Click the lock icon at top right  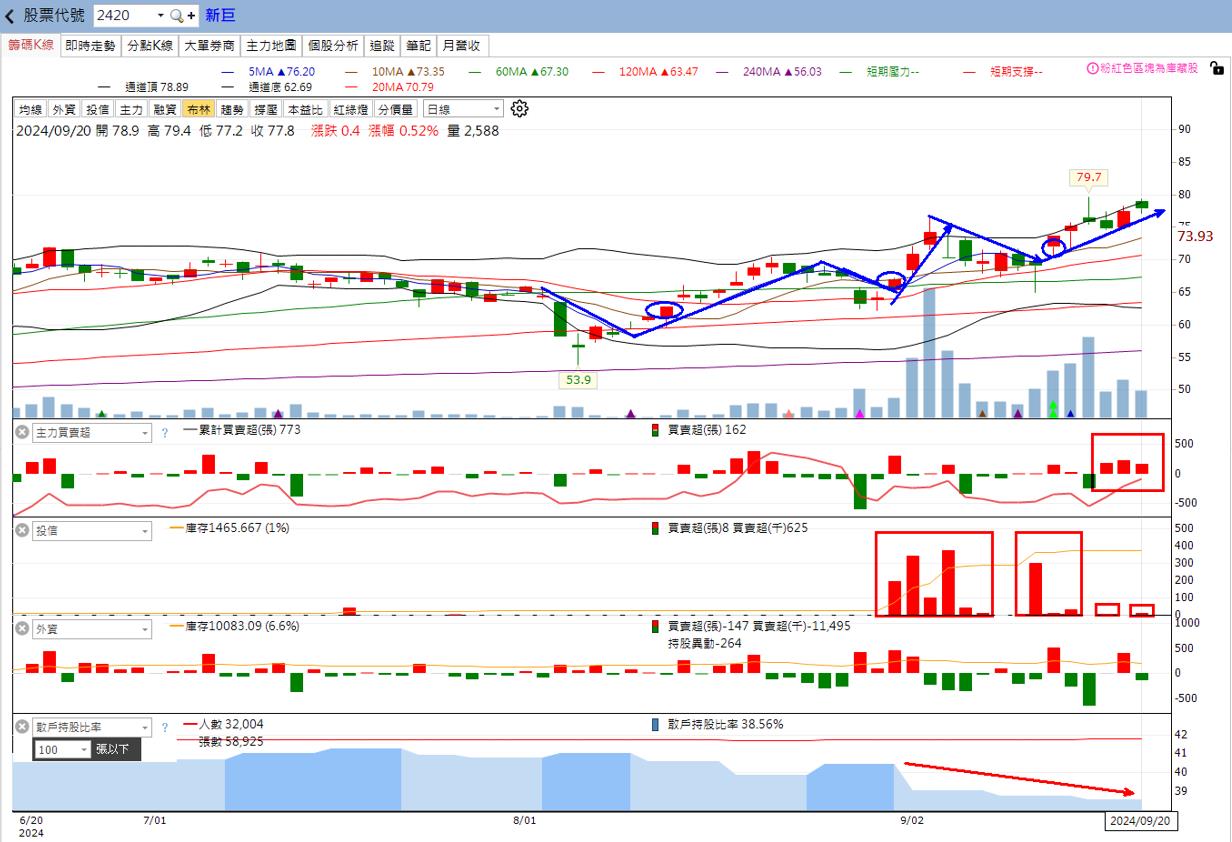coord(1215,68)
